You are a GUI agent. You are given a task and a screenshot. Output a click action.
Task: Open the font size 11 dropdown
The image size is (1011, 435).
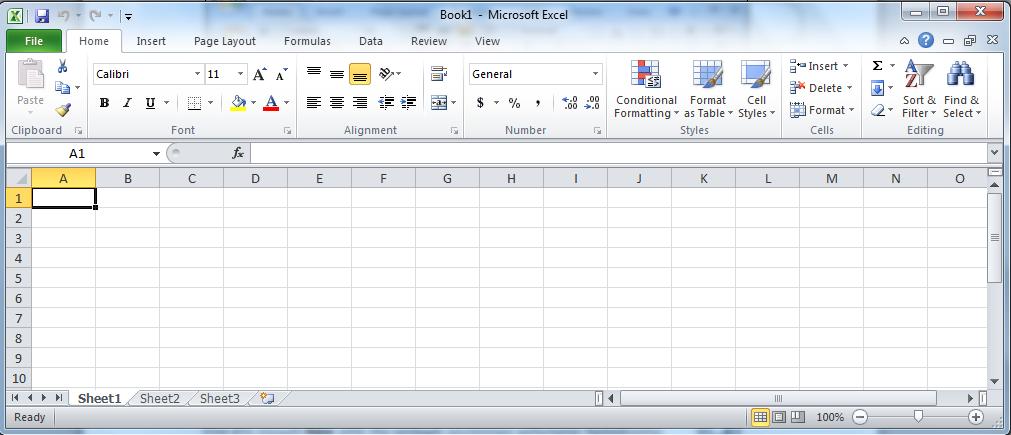point(240,74)
